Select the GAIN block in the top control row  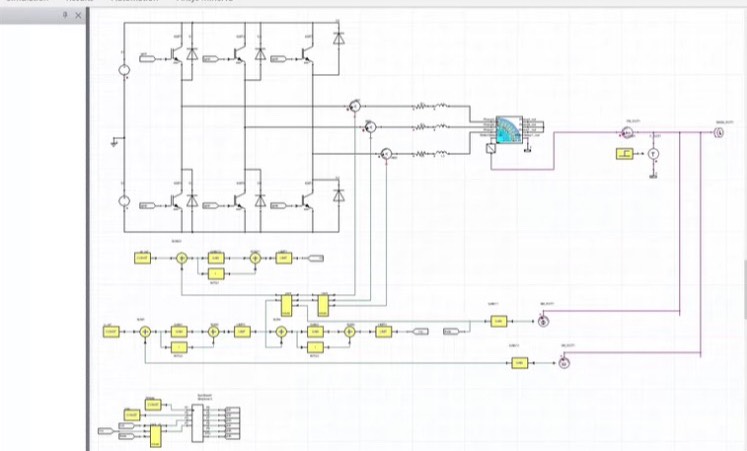click(x=216, y=258)
